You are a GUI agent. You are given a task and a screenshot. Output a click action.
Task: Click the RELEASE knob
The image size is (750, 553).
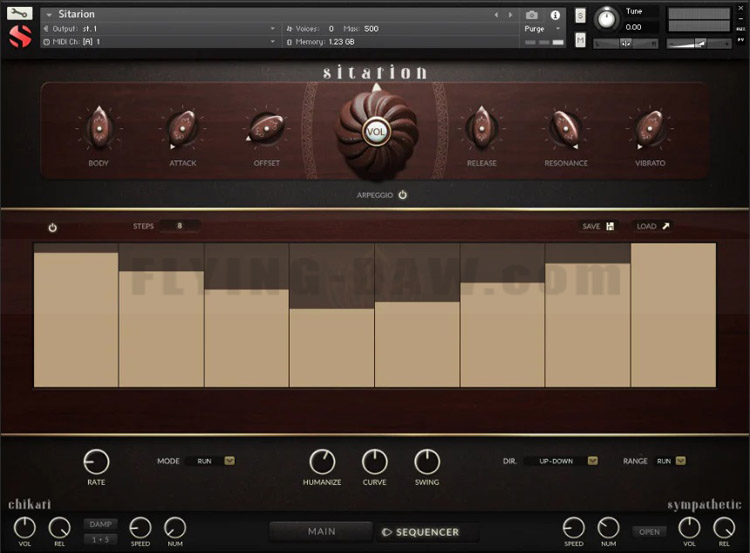(x=482, y=128)
